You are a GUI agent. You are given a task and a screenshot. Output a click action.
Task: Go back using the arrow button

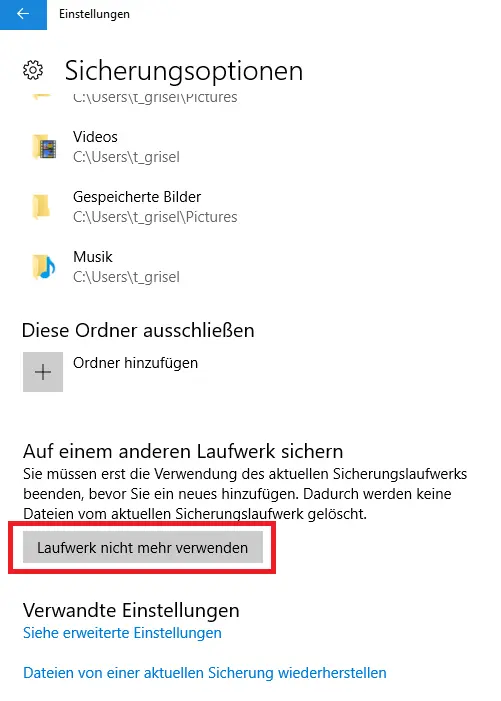23,14
